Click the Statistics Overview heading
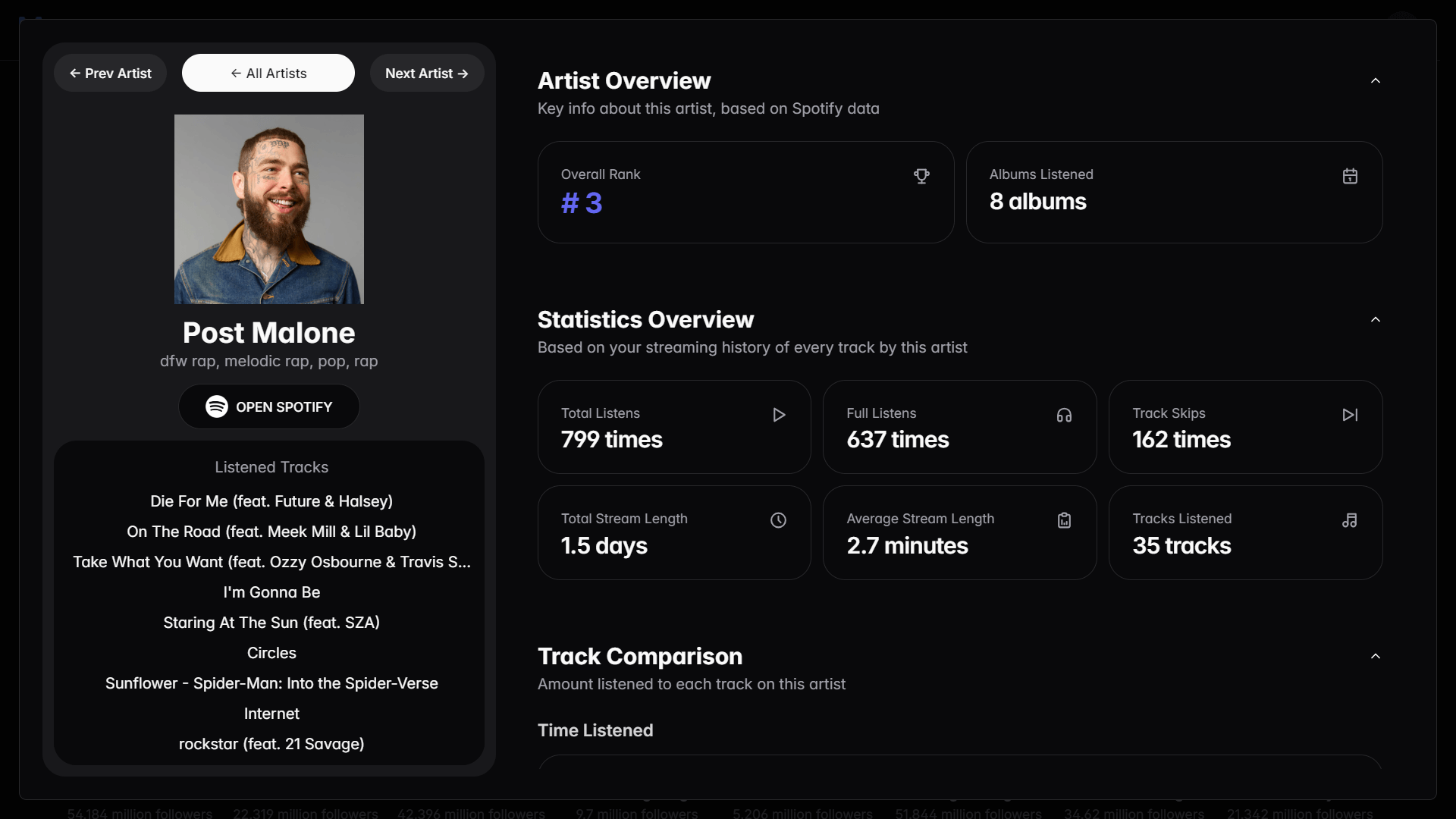 (x=645, y=319)
